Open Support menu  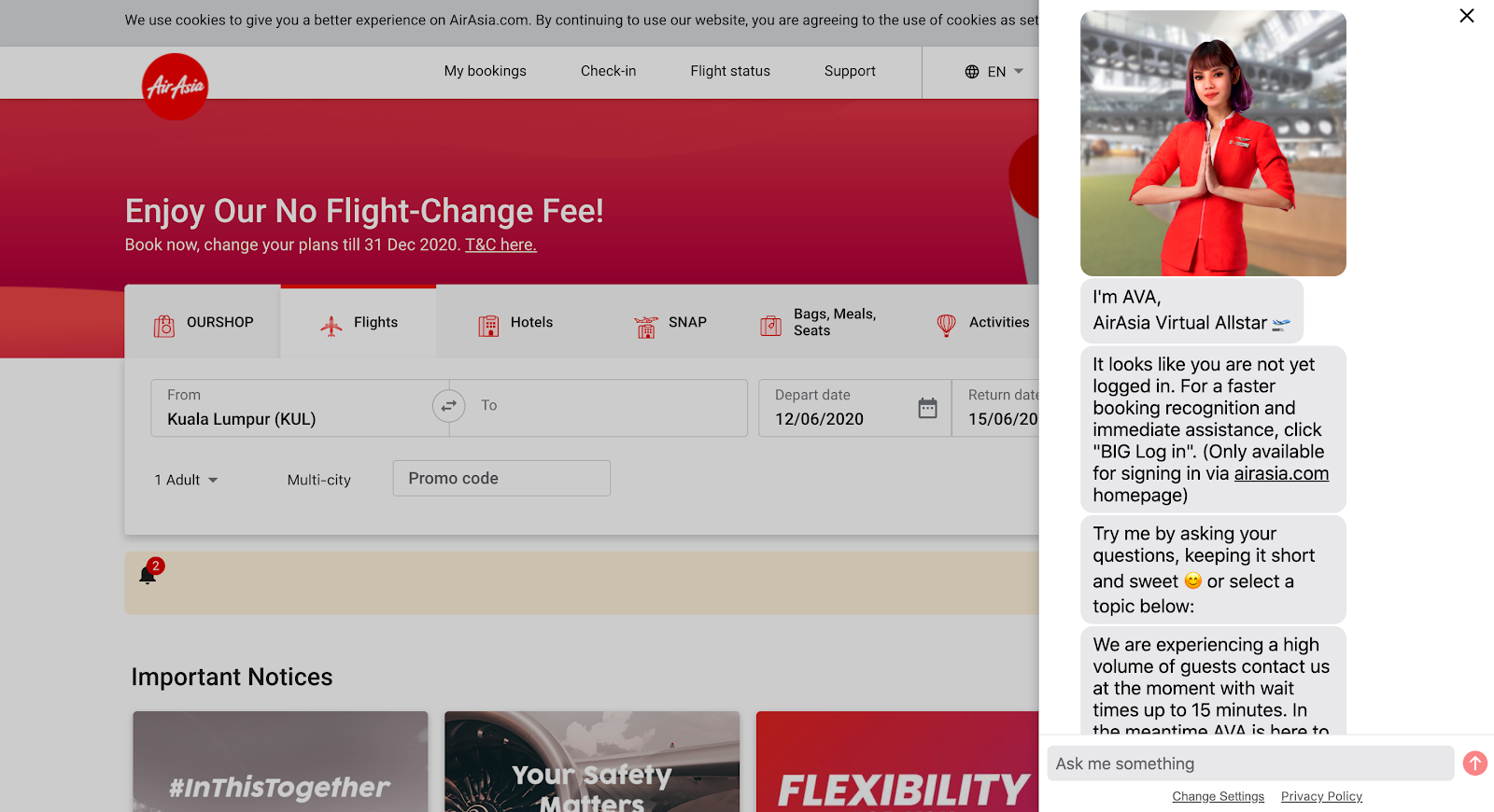click(850, 71)
